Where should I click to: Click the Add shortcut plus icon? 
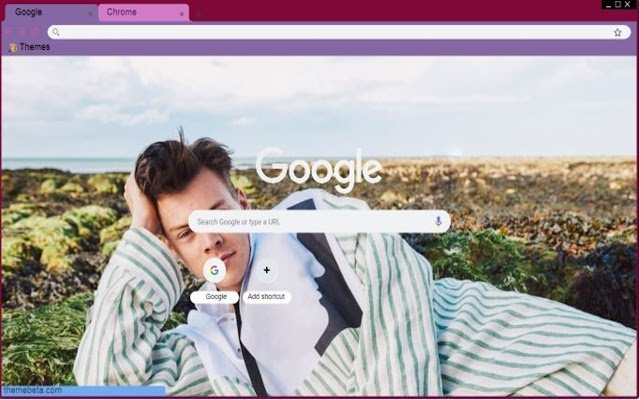(267, 270)
